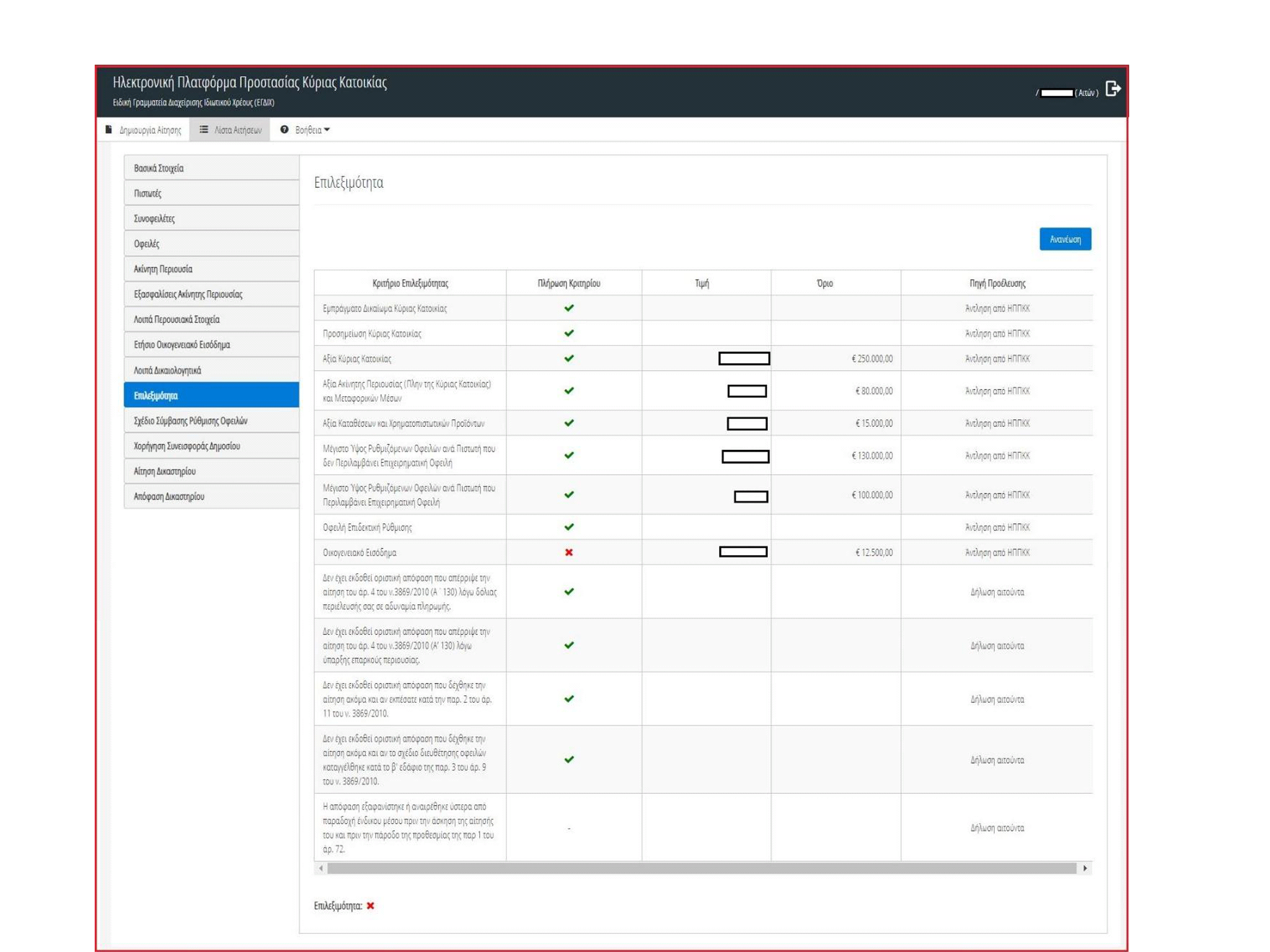Click the Οφειλή Επιδεκτική Ρύθμισης criterion text

pos(367,527)
